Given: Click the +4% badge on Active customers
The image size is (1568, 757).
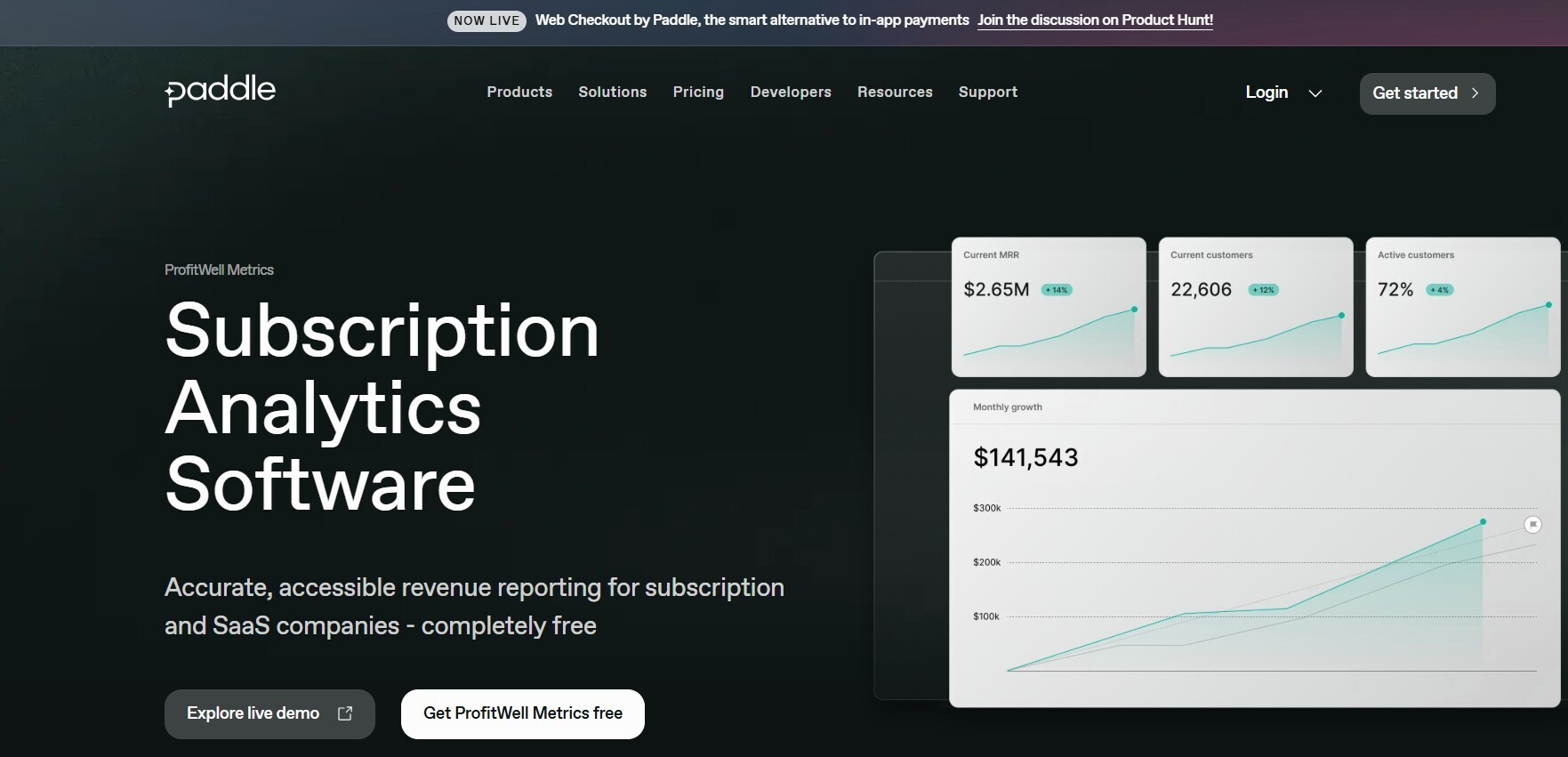Looking at the screenshot, I should [x=1440, y=290].
